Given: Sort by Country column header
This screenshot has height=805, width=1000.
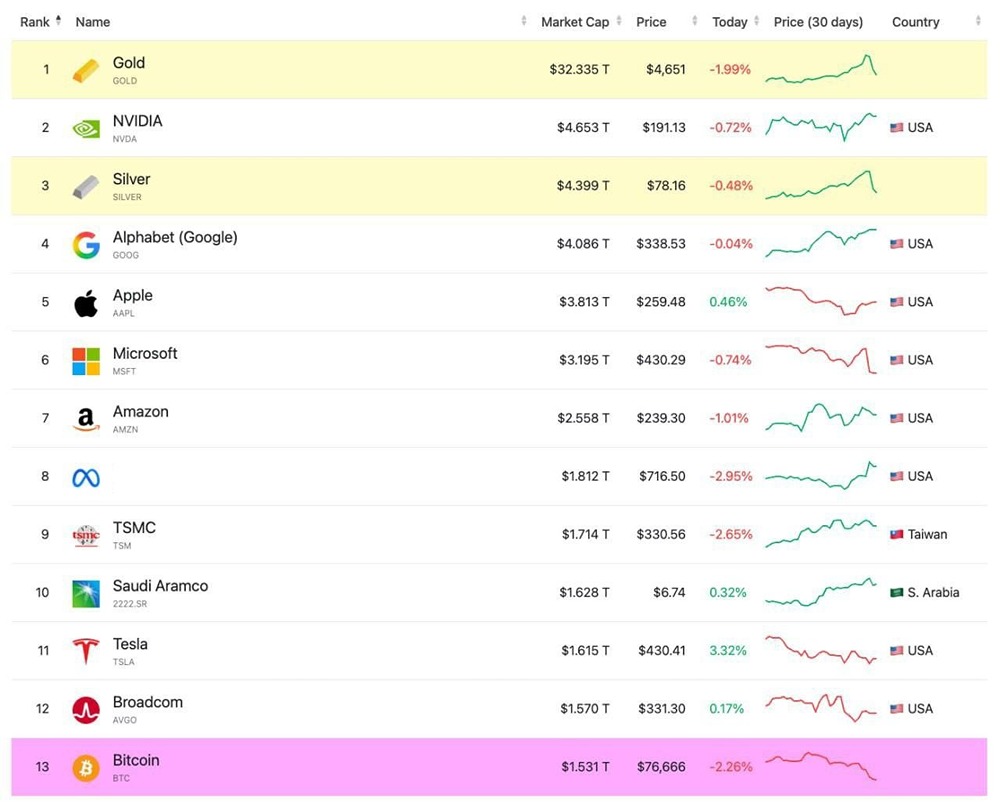Looking at the screenshot, I should pos(916,22).
